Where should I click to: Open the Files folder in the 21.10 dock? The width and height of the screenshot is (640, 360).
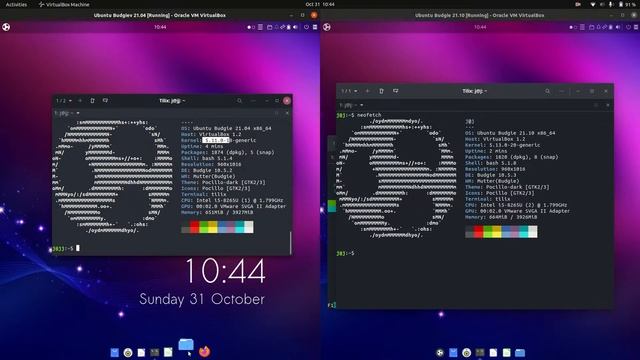point(520,352)
